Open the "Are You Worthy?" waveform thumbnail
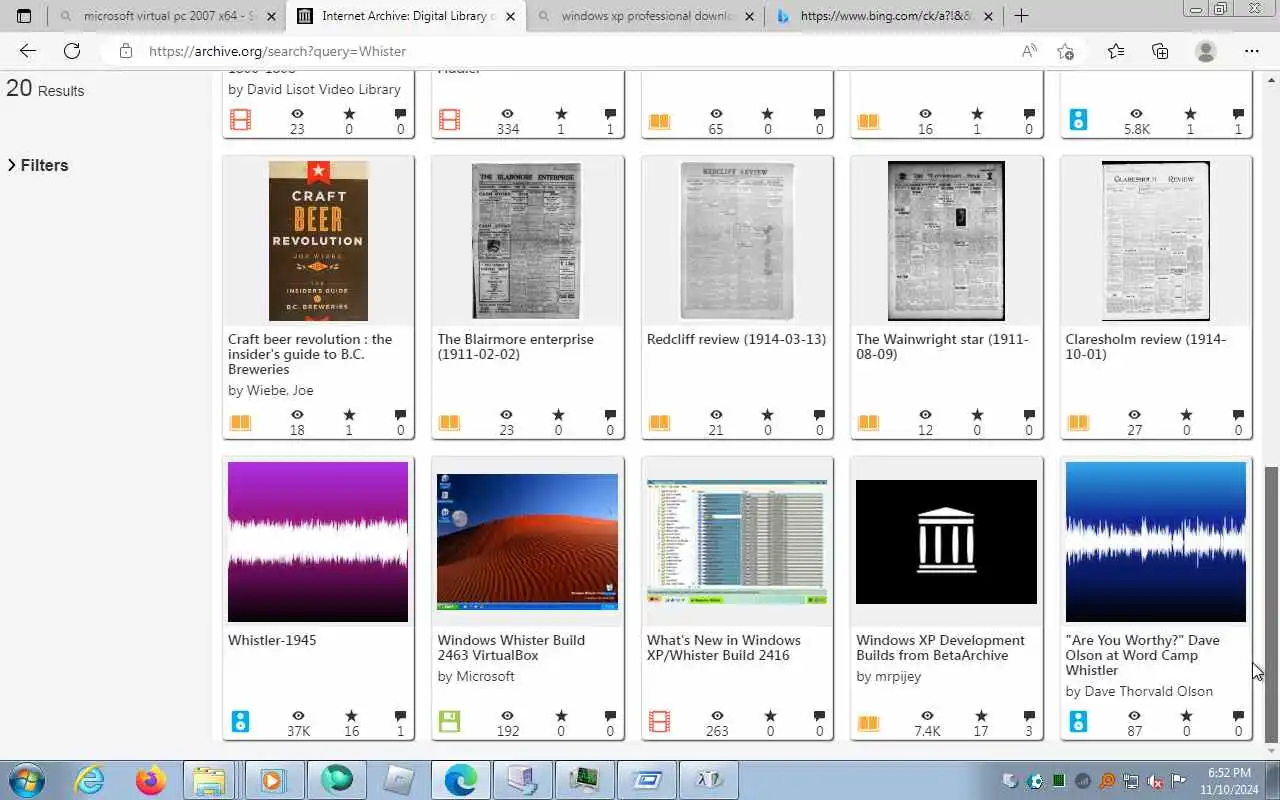This screenshot has width=1280, height=800. 1155,542
